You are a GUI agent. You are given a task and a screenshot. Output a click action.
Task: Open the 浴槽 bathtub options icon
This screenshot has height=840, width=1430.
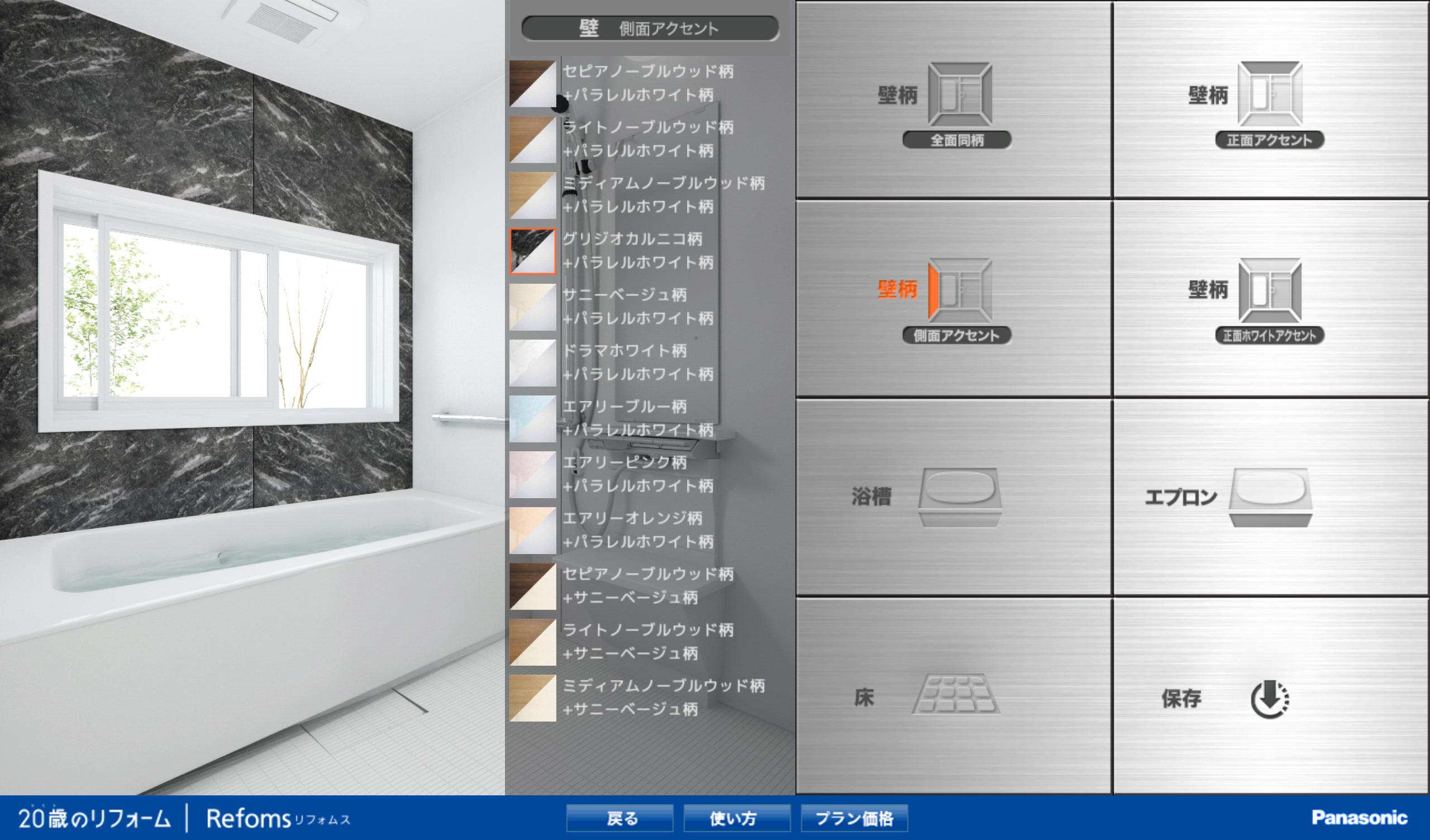point(959,497)
